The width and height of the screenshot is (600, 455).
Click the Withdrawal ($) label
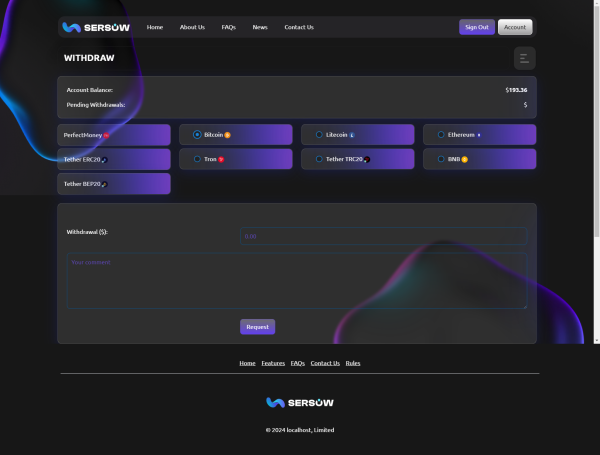point(87,232)
